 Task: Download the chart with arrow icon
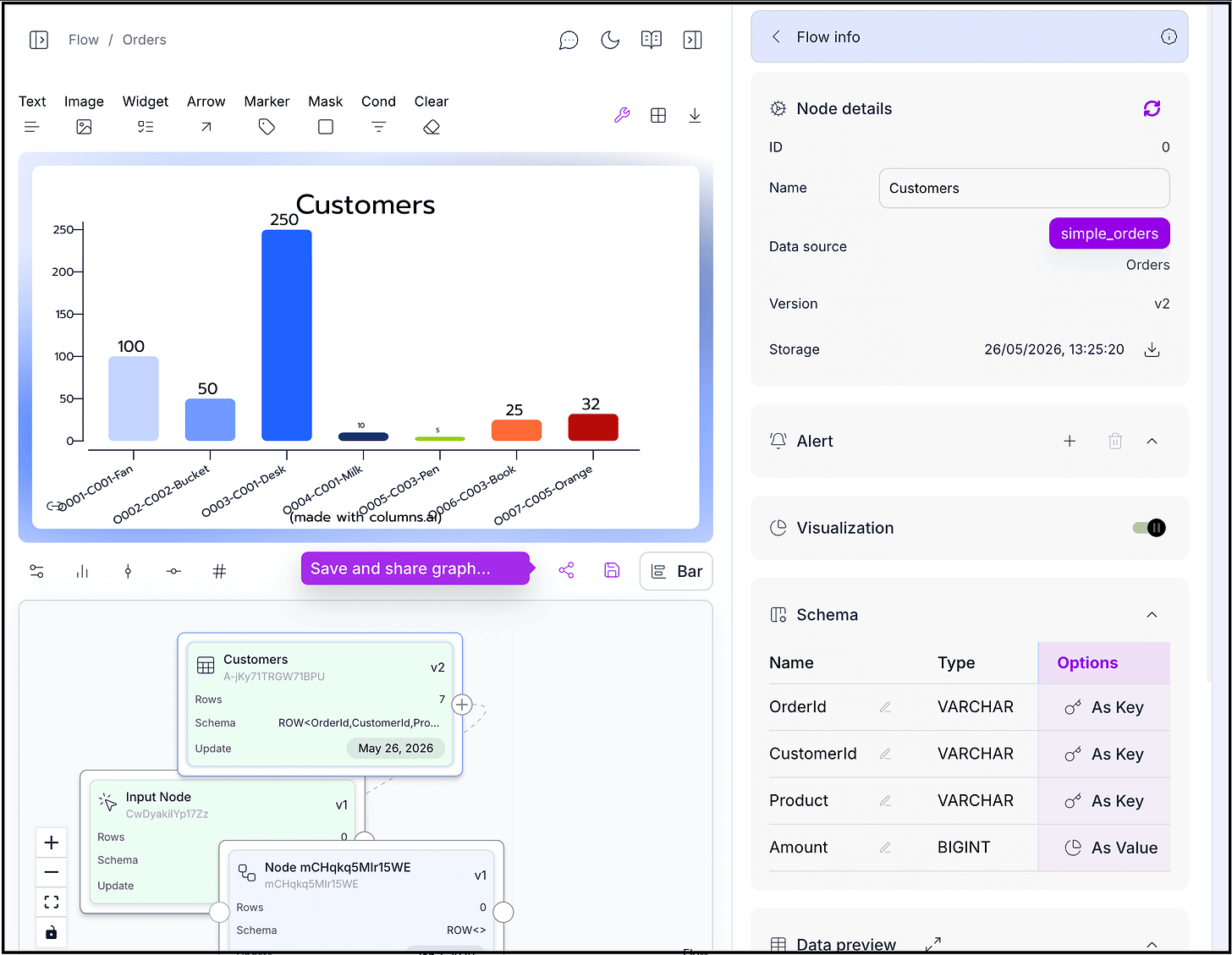[x=695, y=115]
